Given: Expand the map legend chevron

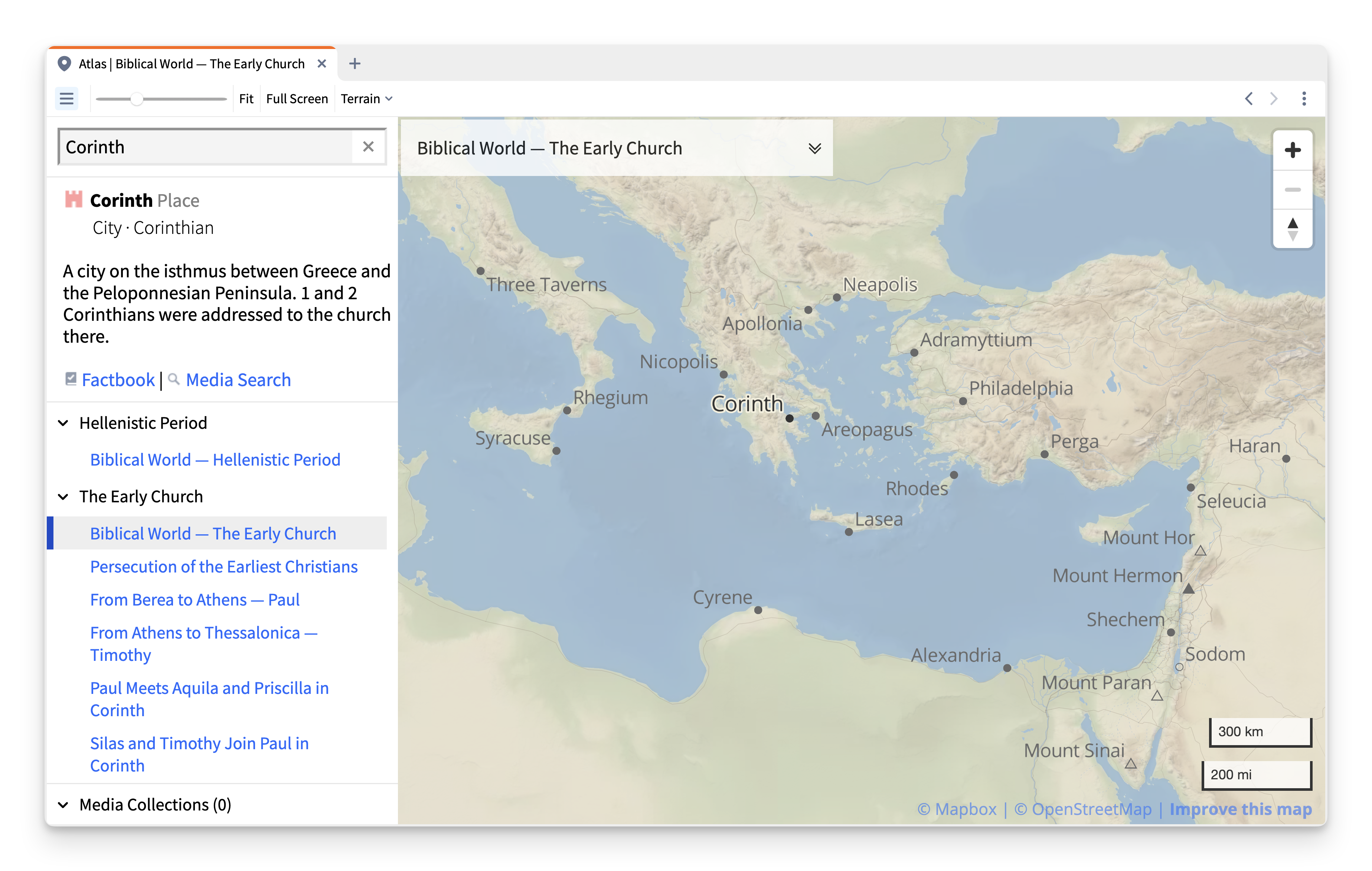Looking at the screenshot, I should click(815, 148).
